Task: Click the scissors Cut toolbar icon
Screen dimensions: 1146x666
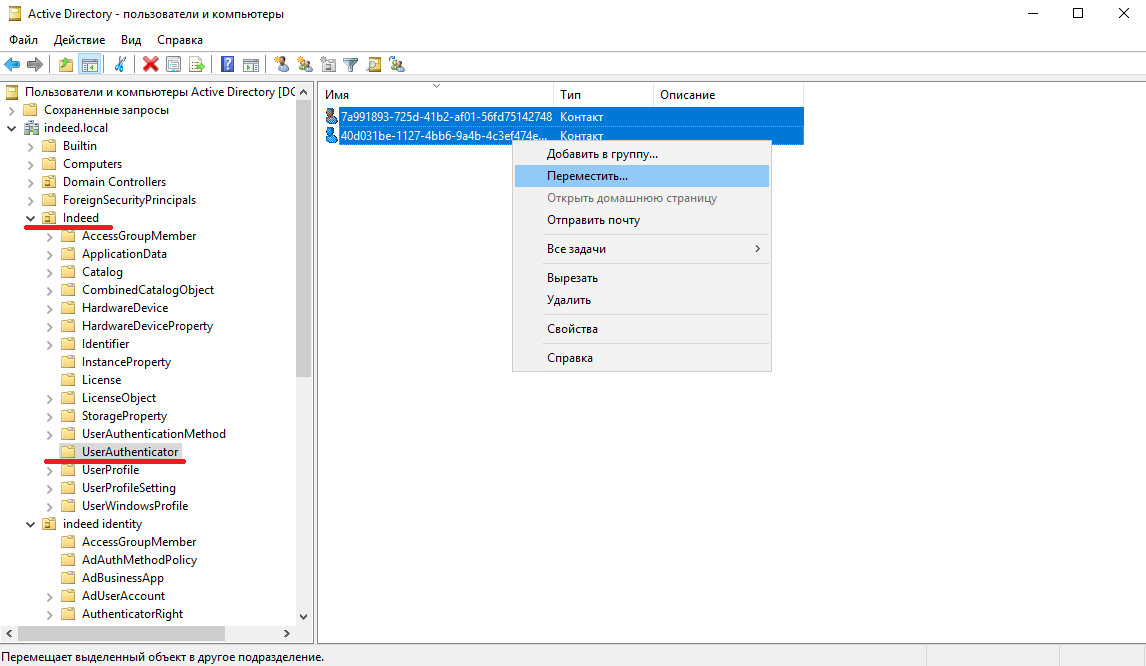Action: (120, 65)
